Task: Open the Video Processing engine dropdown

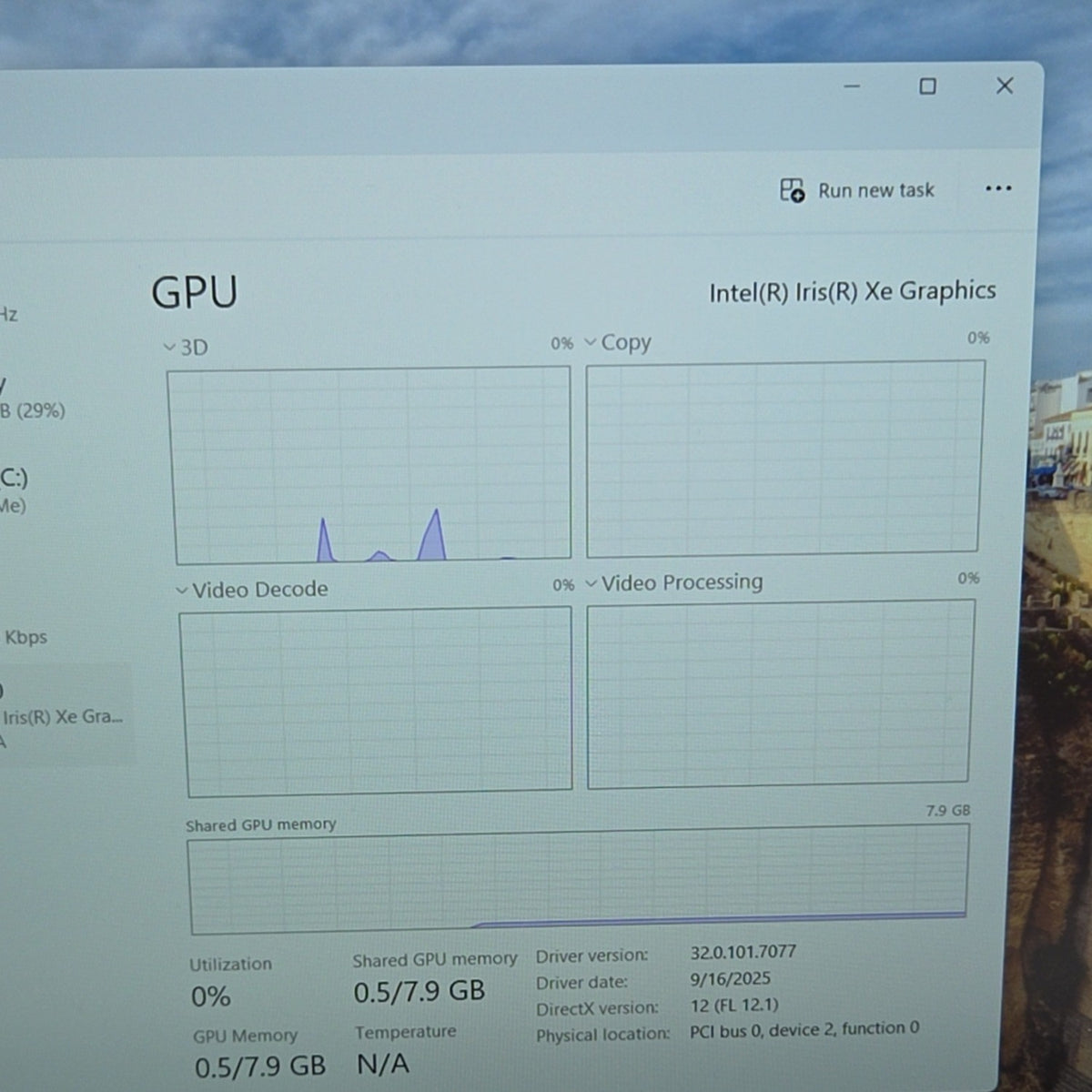Action: point(674,582)
